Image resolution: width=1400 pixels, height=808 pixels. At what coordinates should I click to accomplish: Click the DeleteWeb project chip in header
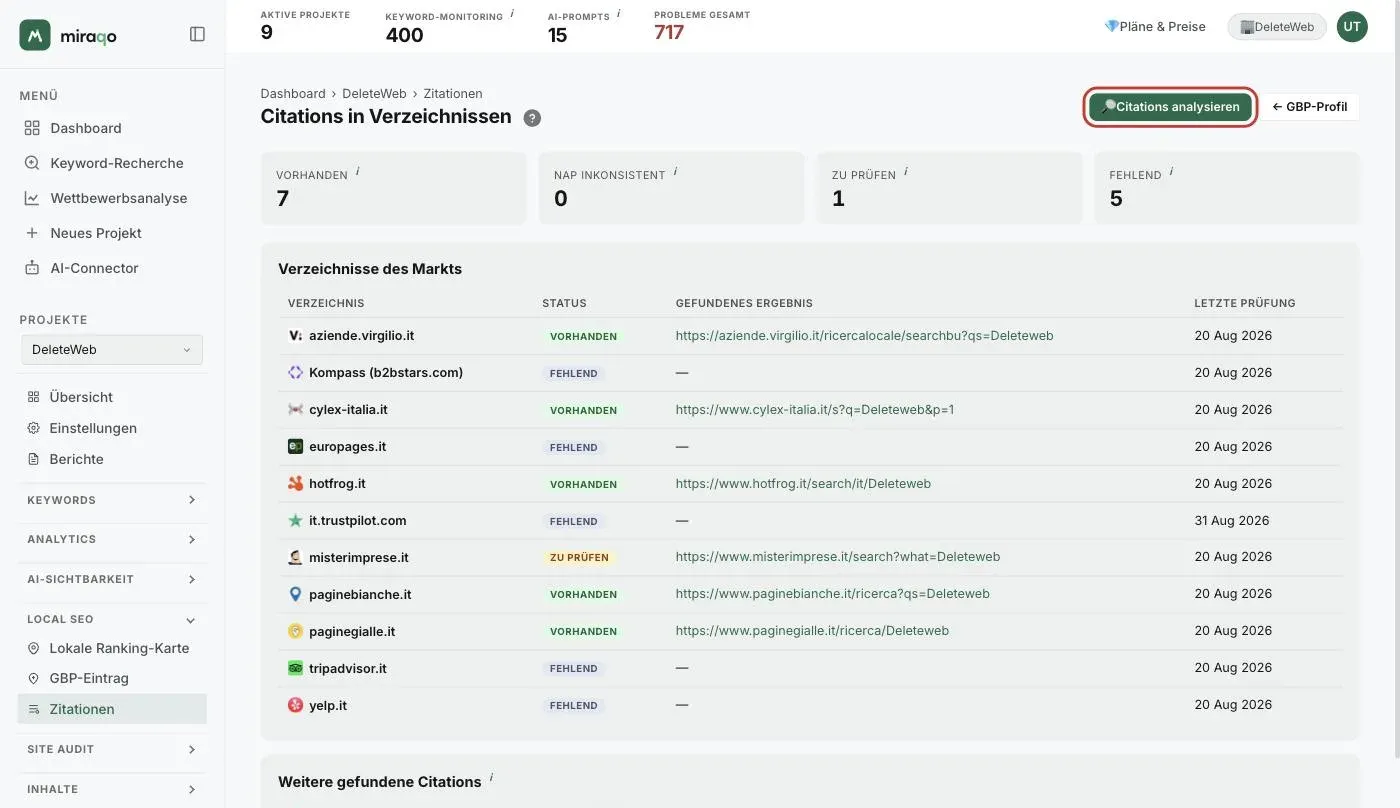click(1277, 27)
